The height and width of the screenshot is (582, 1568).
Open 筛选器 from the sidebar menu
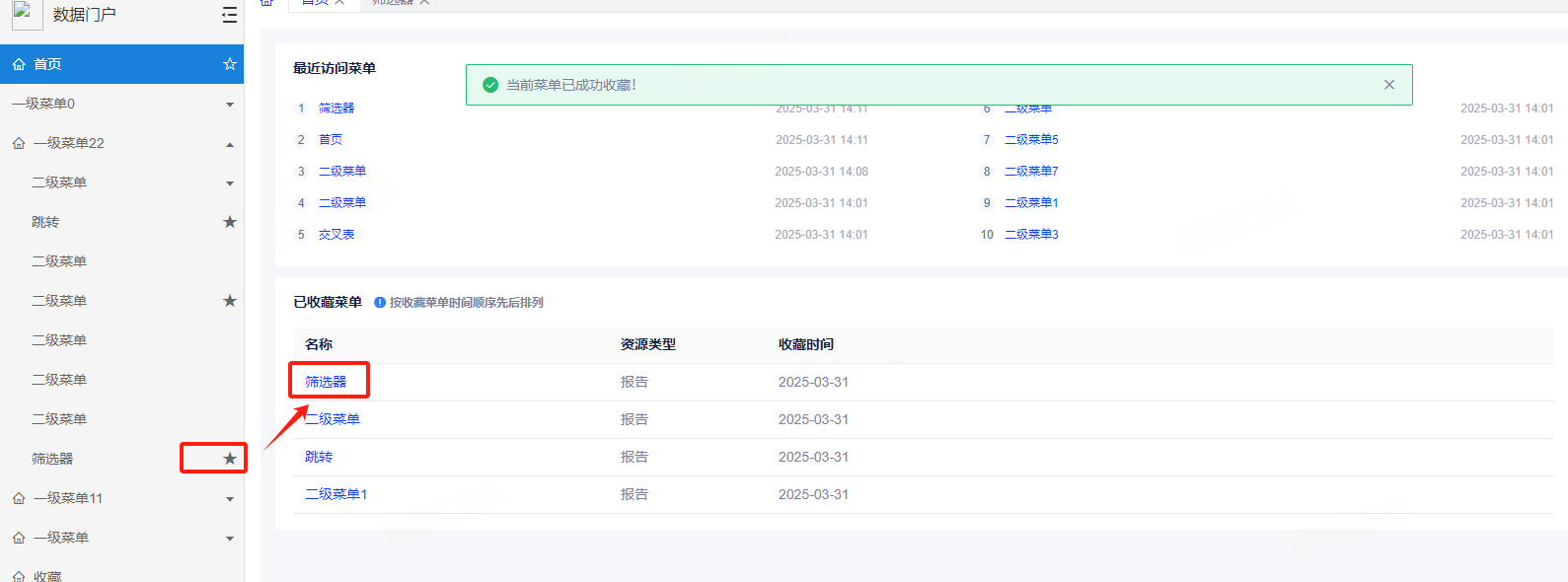coord(52,459)
